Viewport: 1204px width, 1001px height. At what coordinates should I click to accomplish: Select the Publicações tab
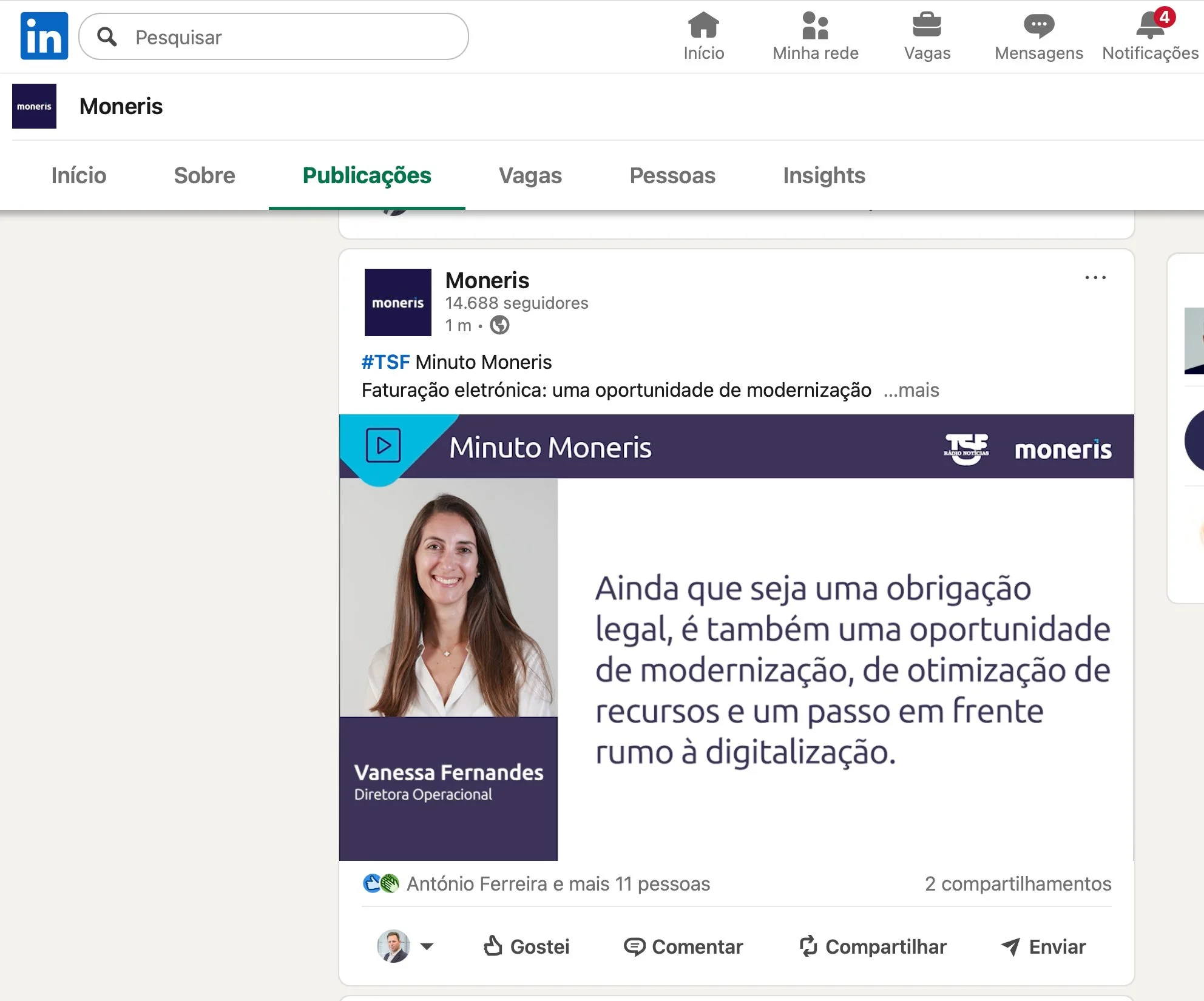(367, 175)
